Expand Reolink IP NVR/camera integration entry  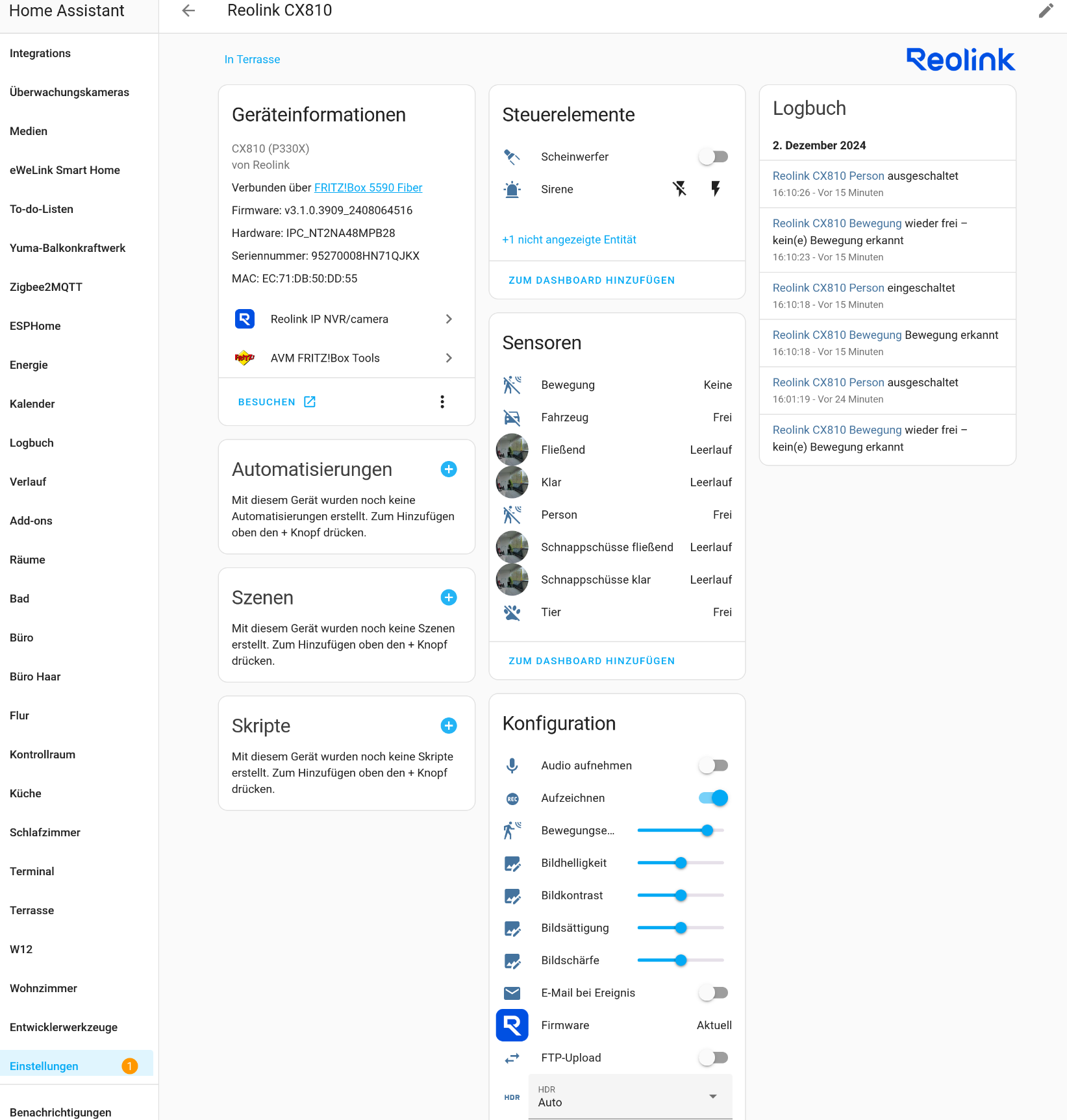(346, 319)
